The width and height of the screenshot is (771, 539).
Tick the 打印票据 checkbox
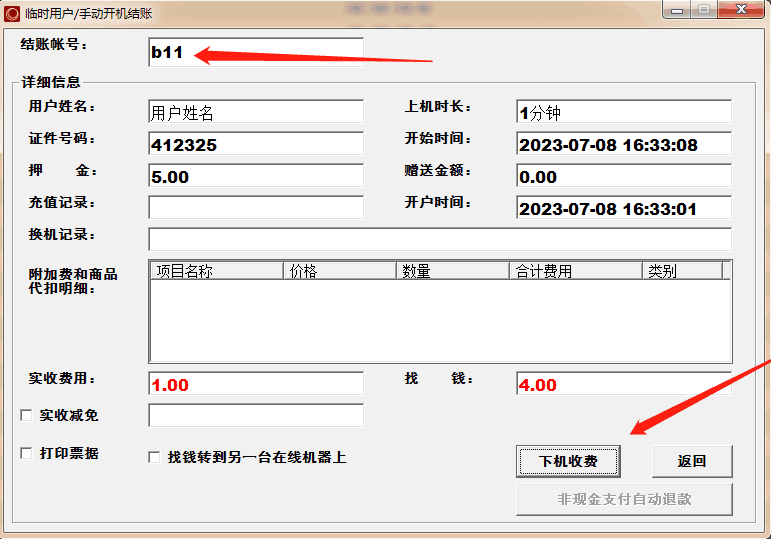click(26, 453)
